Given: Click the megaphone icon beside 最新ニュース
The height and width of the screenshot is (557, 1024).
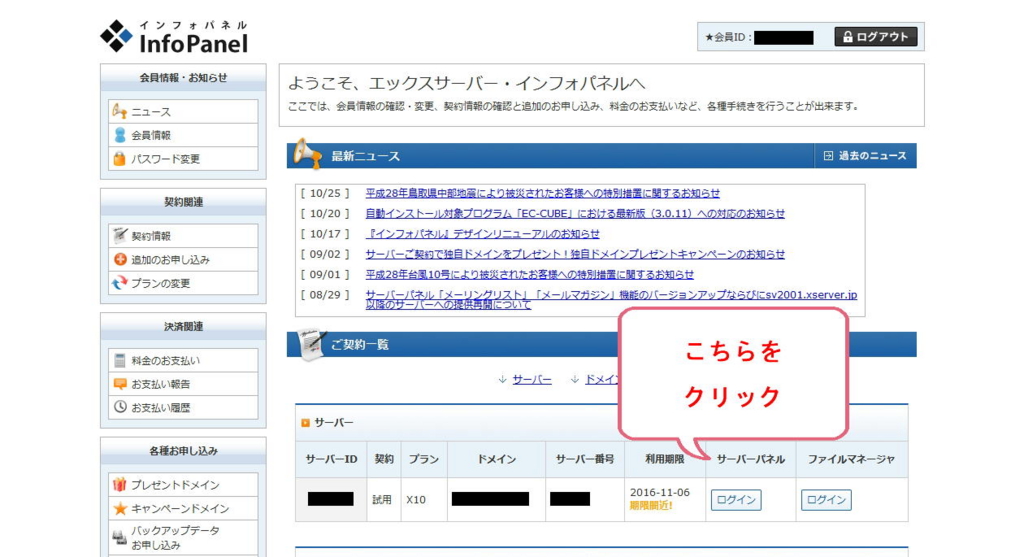Looking at the screenshot, I should click(x=306, y=153).
